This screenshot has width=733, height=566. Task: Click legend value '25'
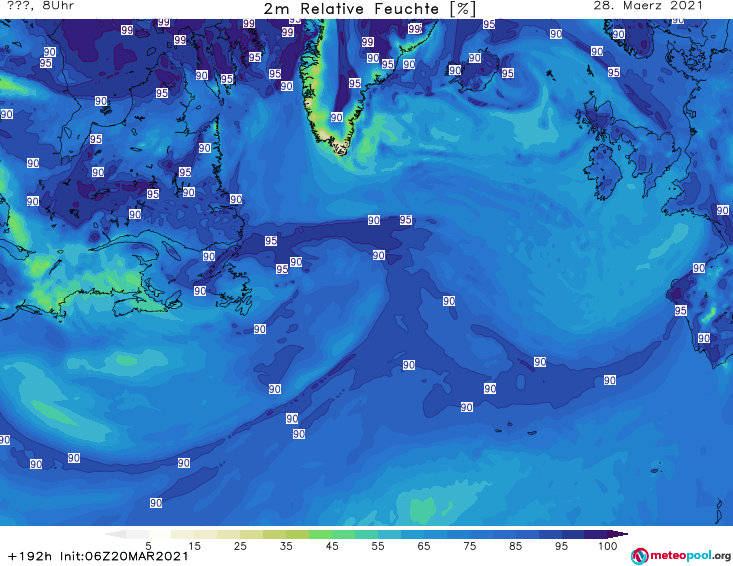click(x=240, y=546)
